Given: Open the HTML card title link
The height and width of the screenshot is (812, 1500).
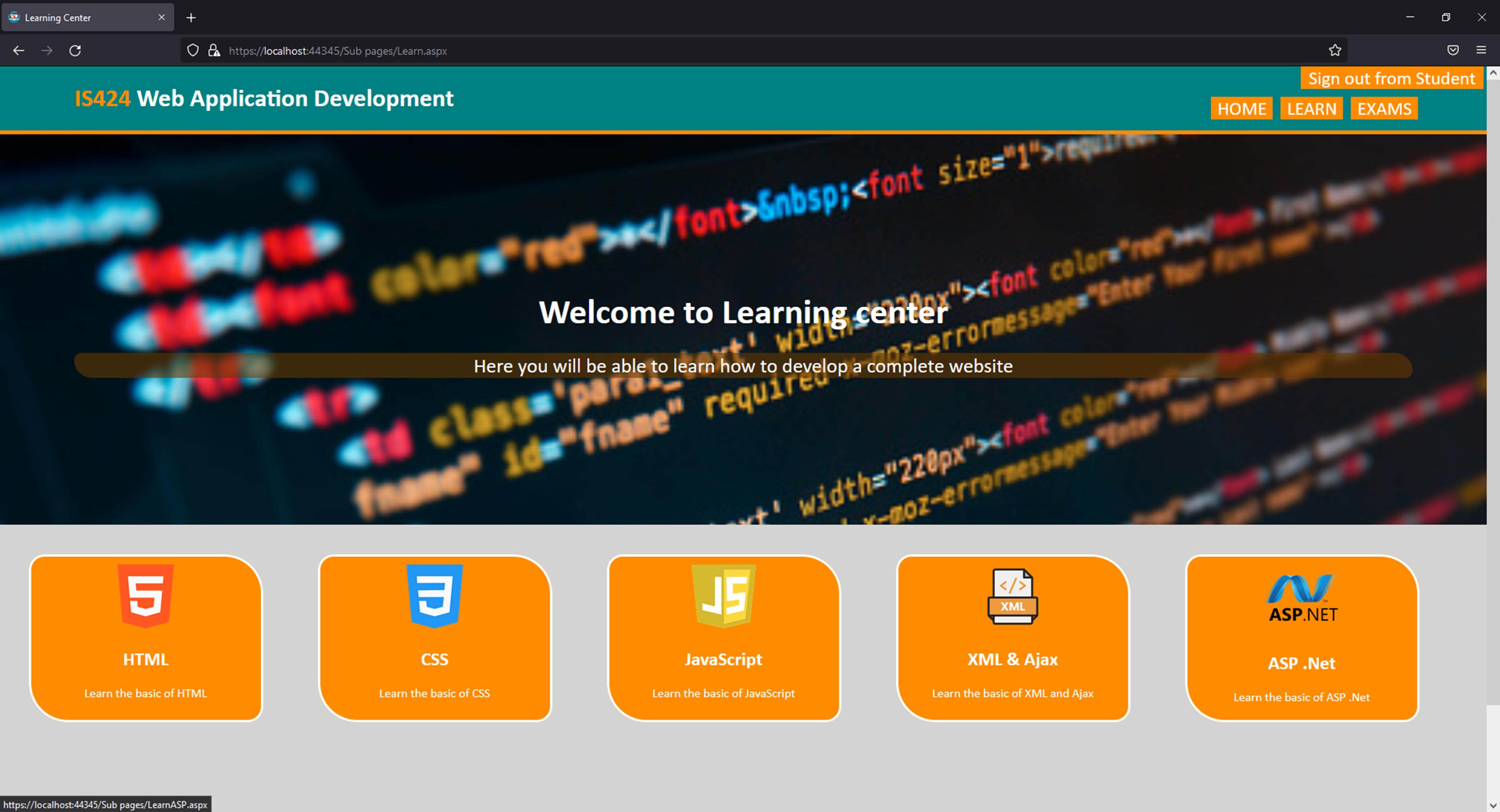Looking at the screenshot, I should point(146,660).
